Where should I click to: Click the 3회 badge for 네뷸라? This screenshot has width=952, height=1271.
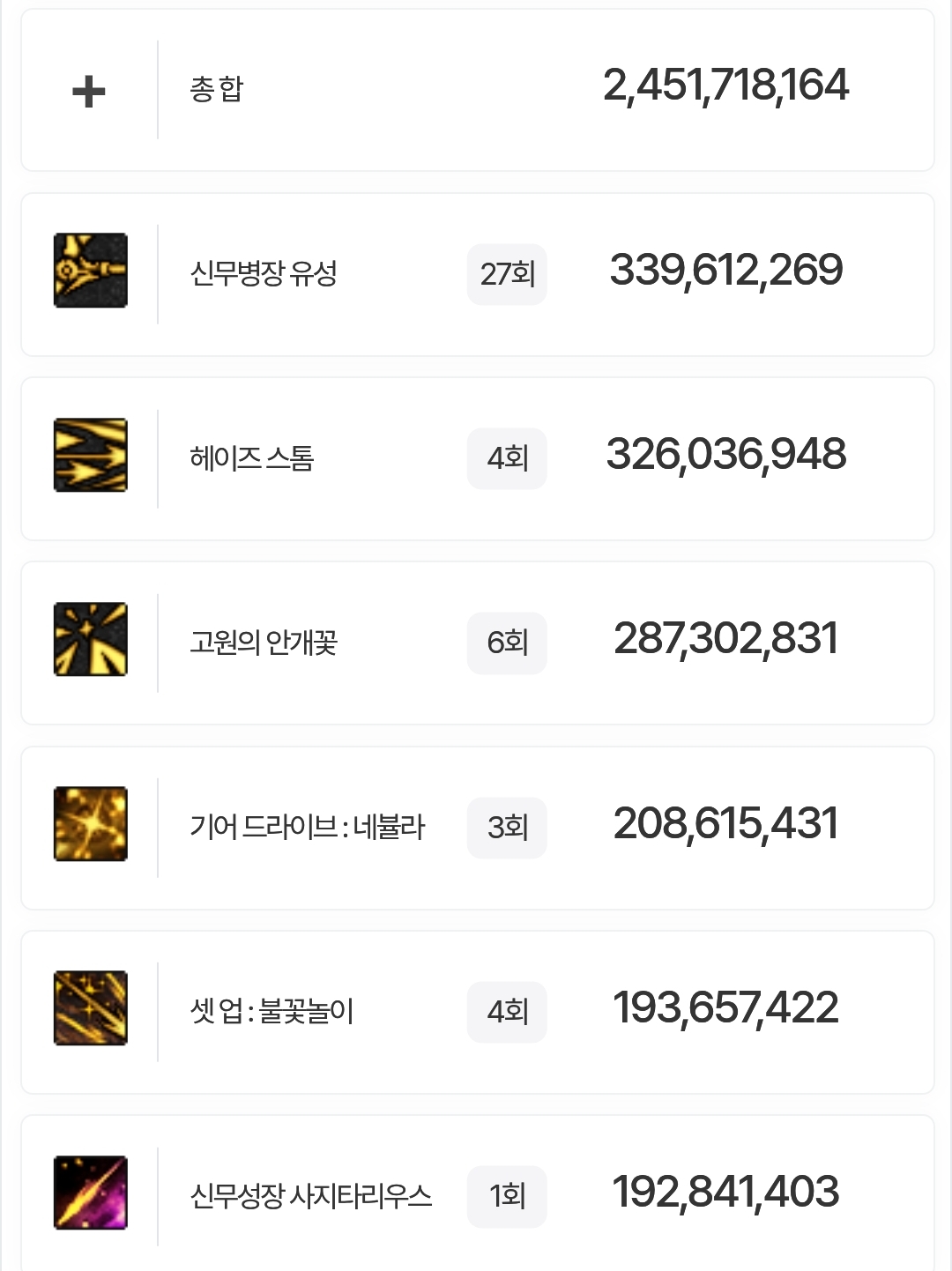tap(507, 828)
